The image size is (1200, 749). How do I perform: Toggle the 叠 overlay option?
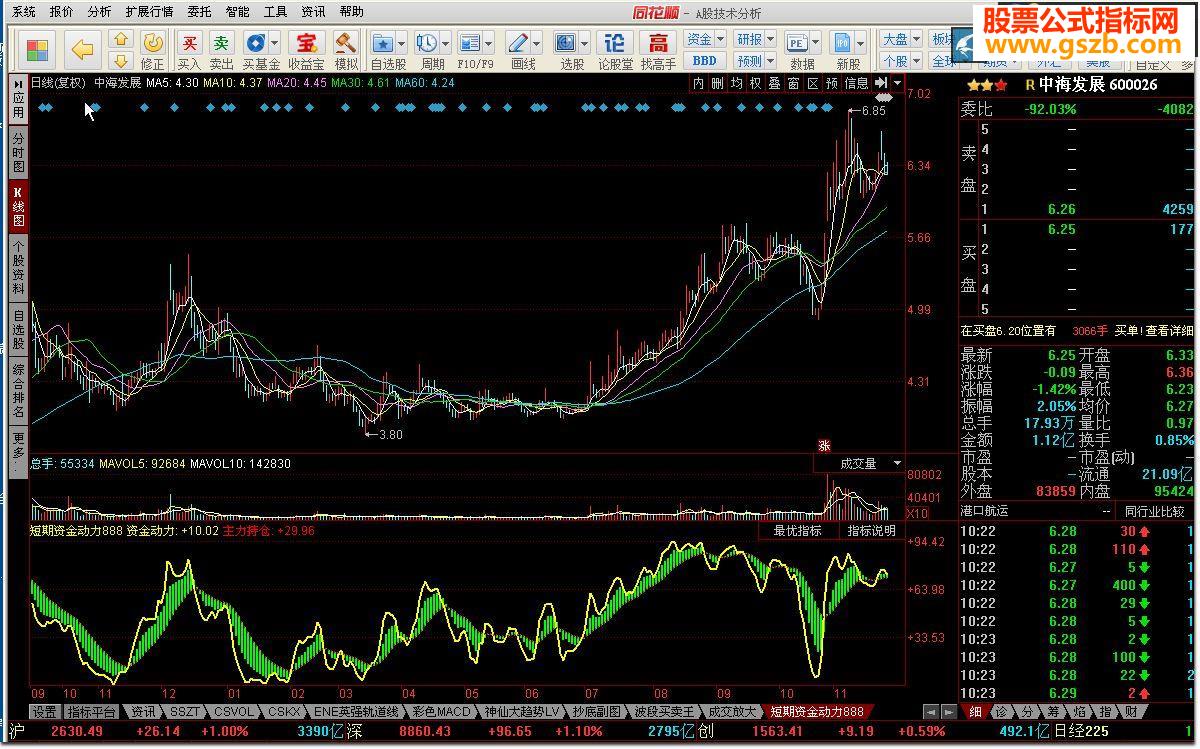(x=774, y=83)
